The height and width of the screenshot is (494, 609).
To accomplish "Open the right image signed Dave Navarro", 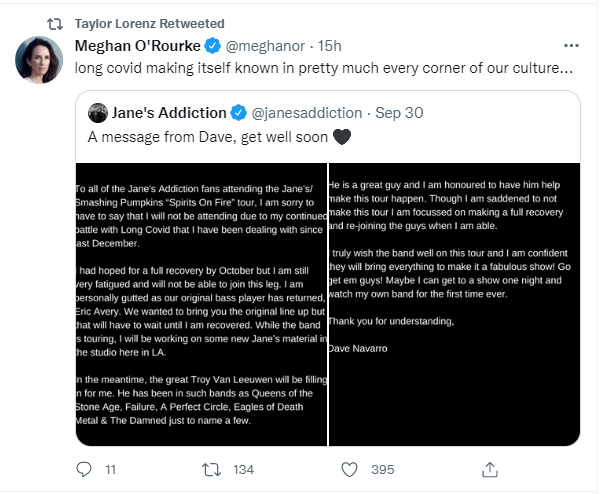I will coord(454,304).
